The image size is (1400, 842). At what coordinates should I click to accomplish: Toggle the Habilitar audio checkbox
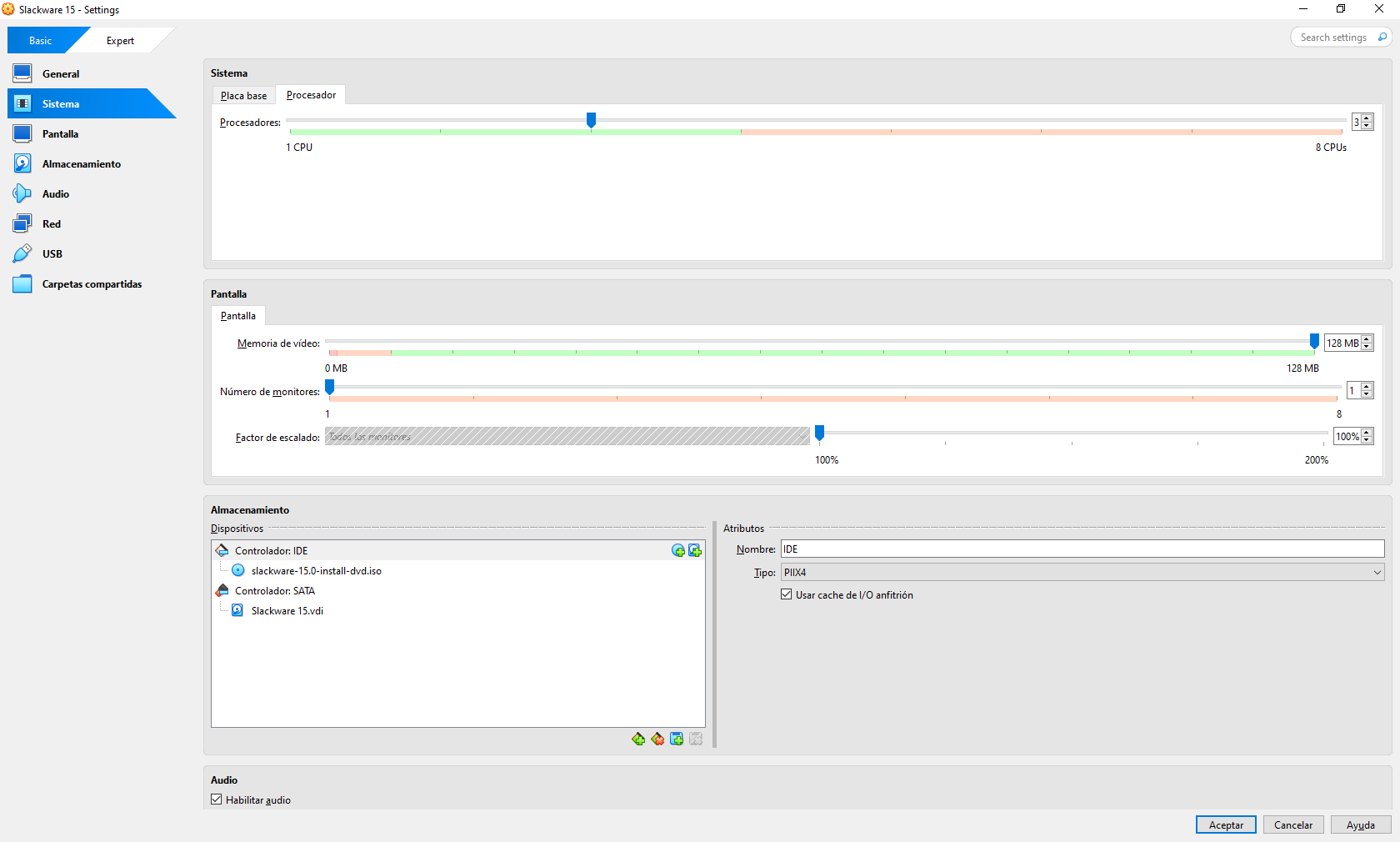coord(217,799)
